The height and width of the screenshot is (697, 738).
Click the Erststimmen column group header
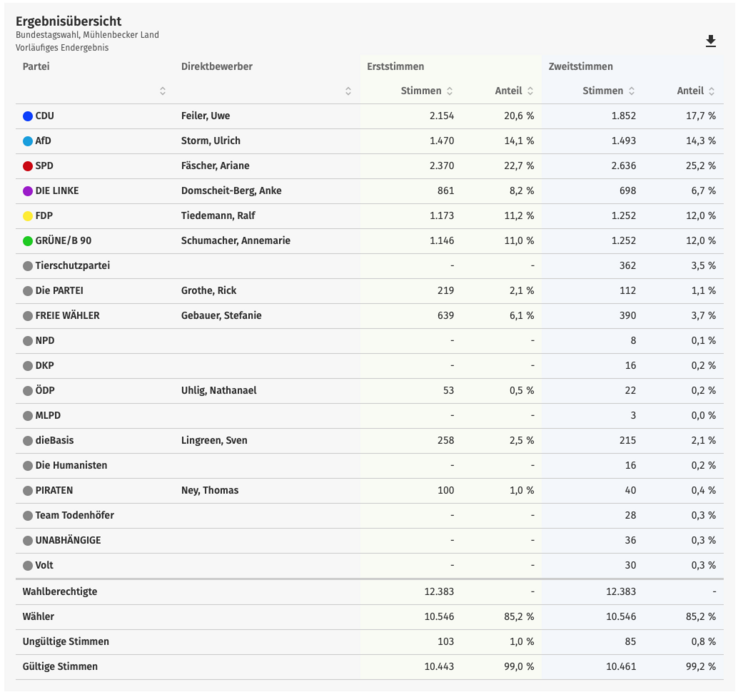pyautogui.click(x=395, y=66)
